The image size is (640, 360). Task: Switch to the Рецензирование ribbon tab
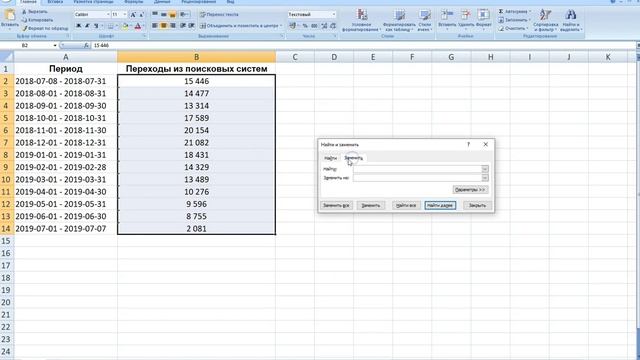click(199, 2)
